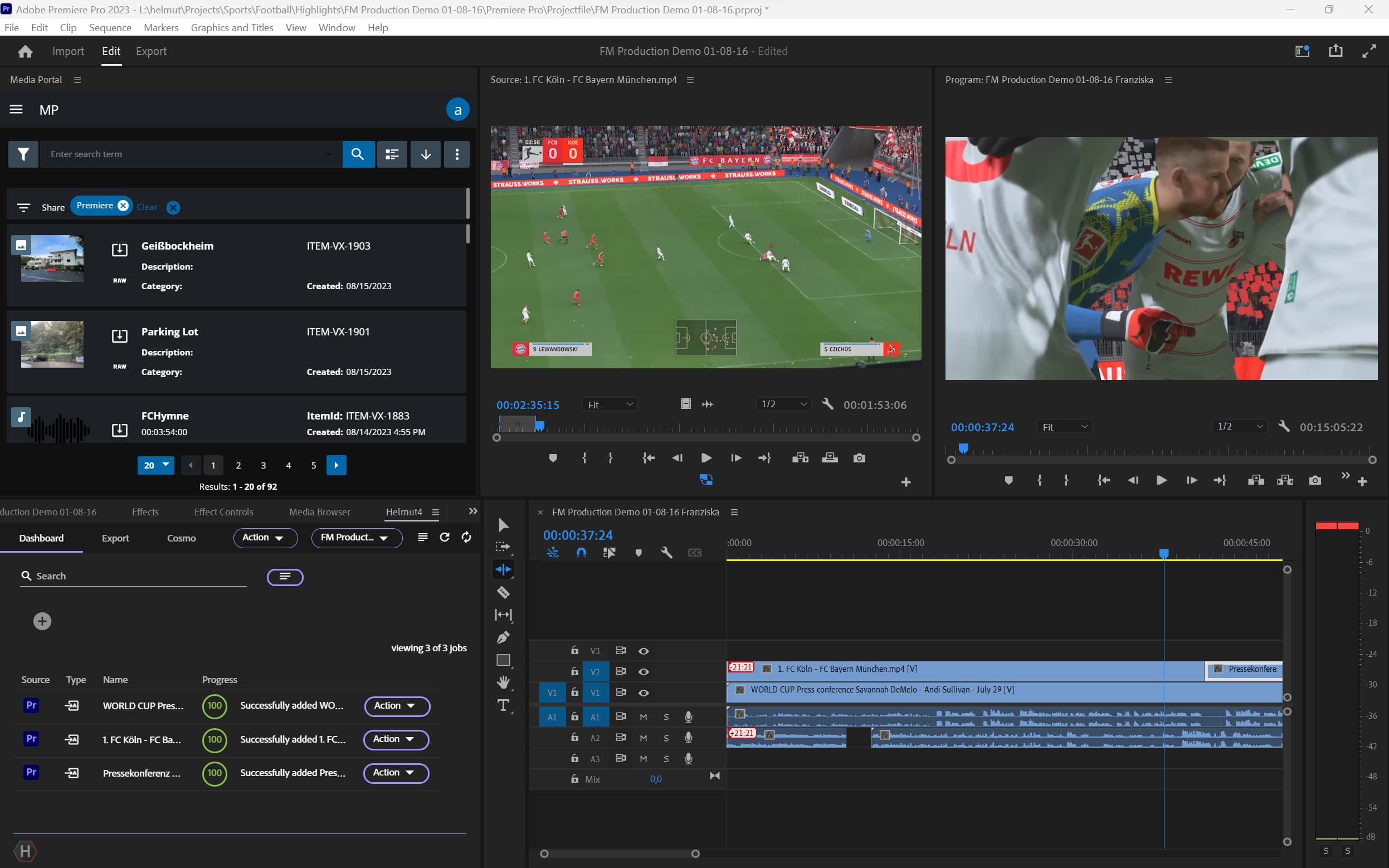Screen dimensions: 1389x868
Task: Click the Quick Export share icon
Action: 1336,51
